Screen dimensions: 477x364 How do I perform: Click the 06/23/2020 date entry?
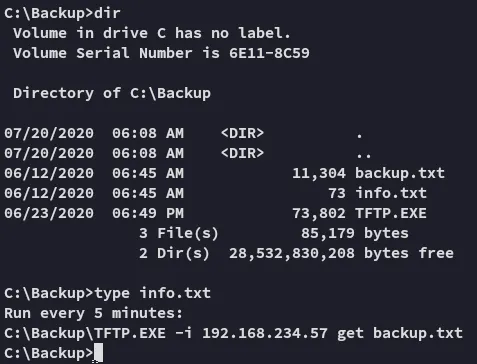[49, 213]
